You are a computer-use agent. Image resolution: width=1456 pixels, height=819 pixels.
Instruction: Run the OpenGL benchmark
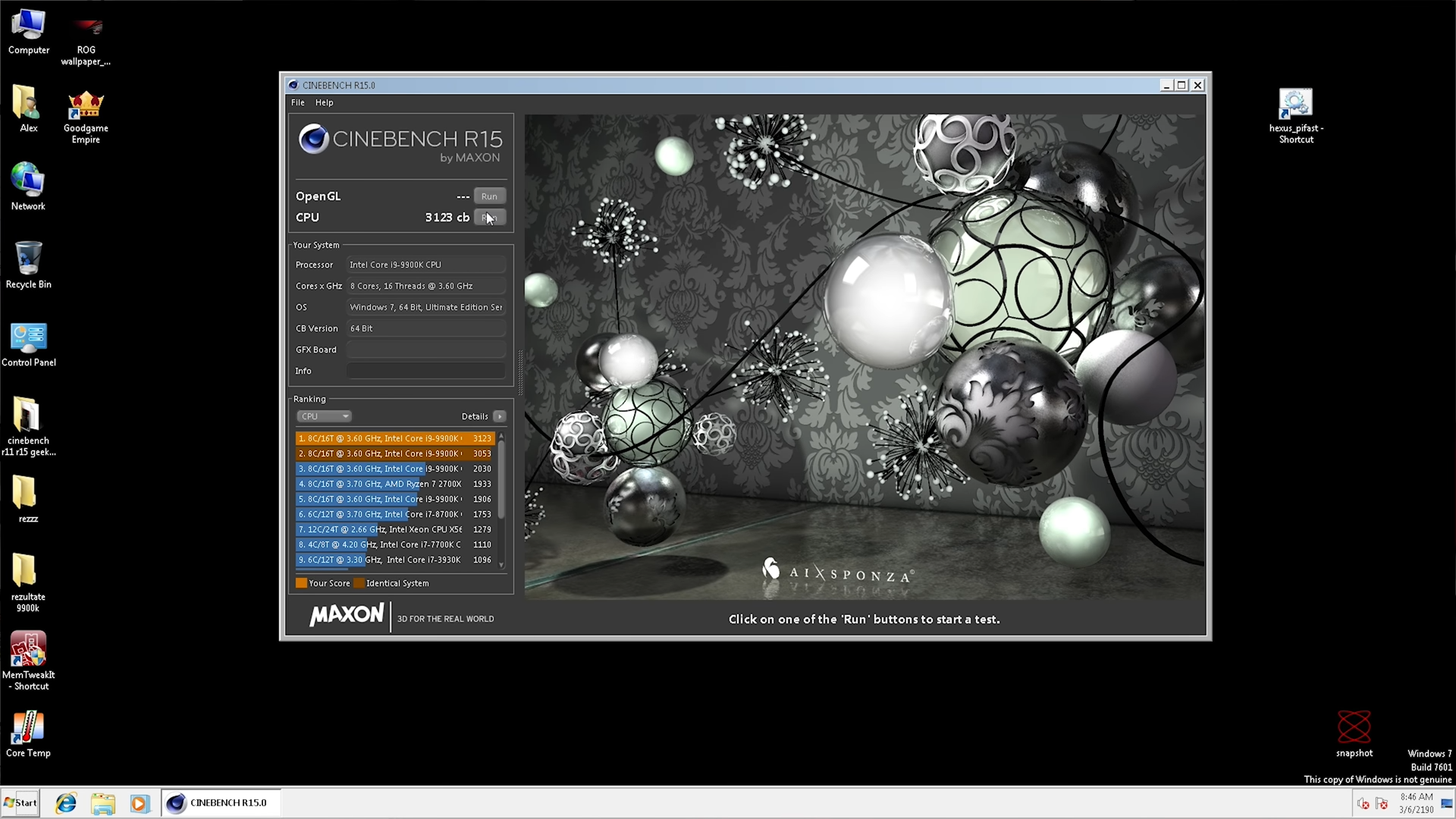[x=489, y=196]
